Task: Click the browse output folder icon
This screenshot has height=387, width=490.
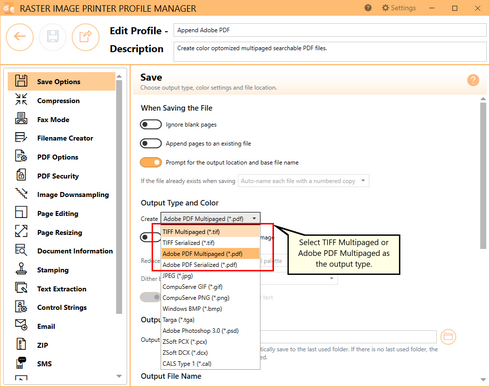Action: coord(448,337)
